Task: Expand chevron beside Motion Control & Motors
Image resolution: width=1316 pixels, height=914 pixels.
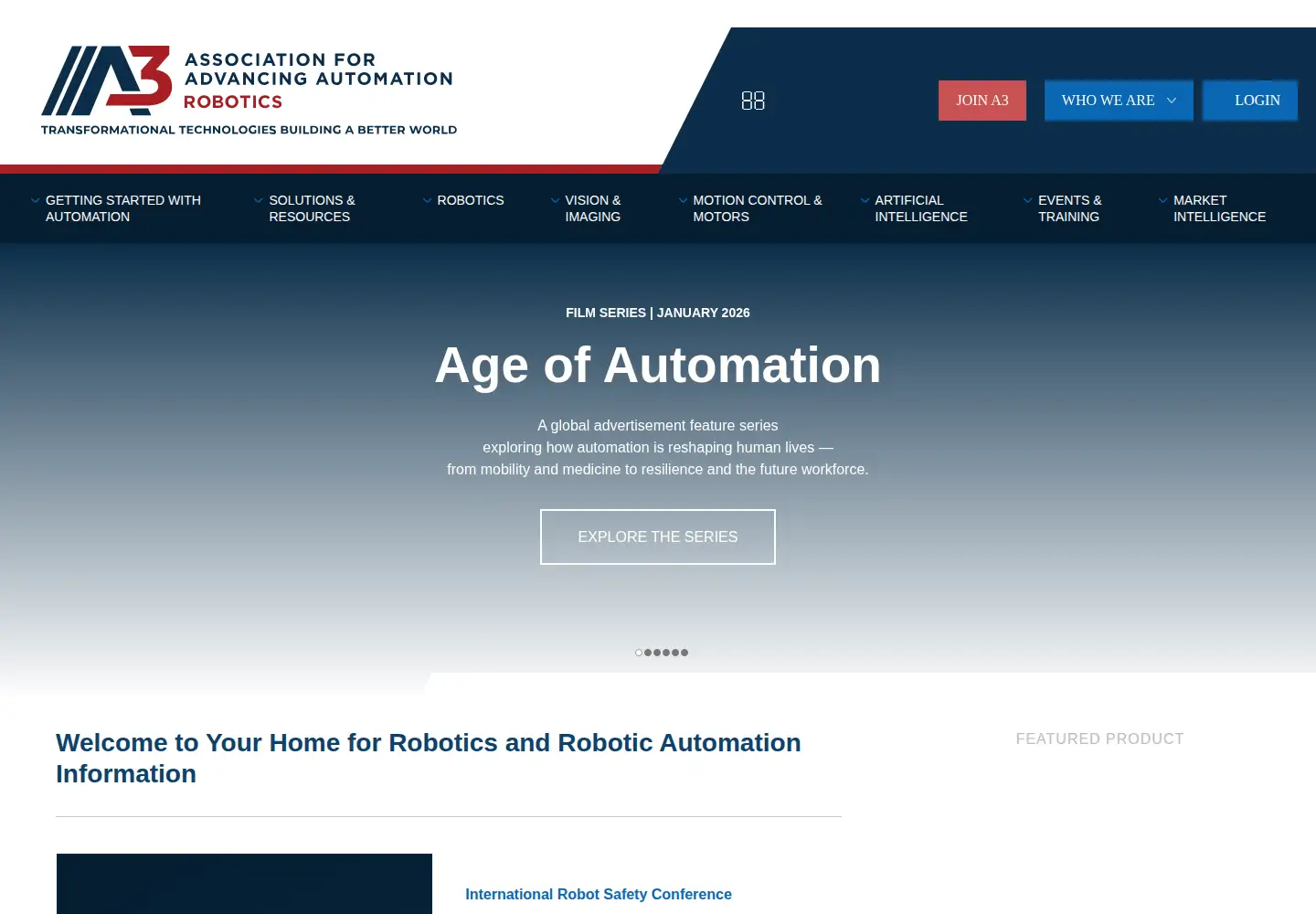Action: pos(683,200)
